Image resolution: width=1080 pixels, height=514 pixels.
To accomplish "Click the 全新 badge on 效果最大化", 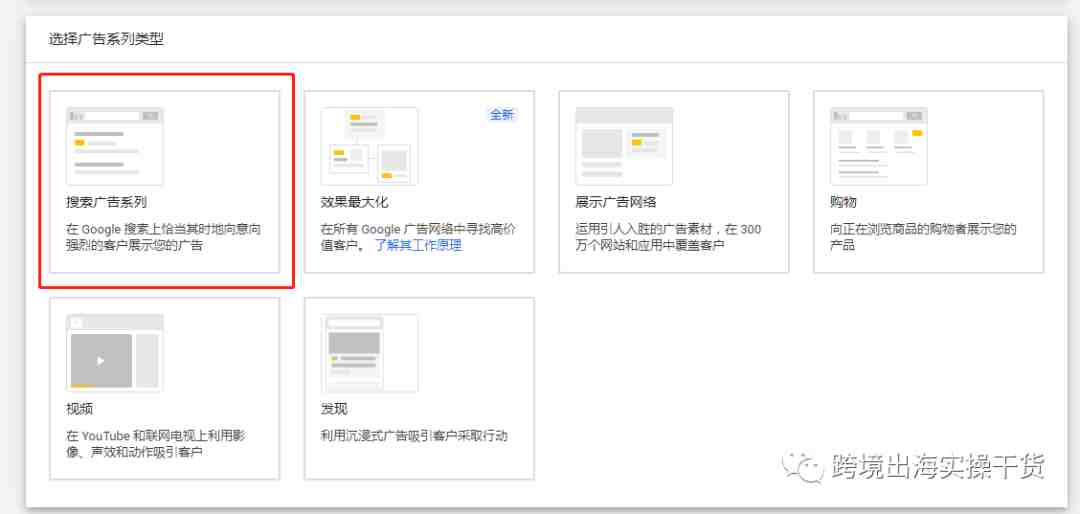I will [x=502, y=115].
